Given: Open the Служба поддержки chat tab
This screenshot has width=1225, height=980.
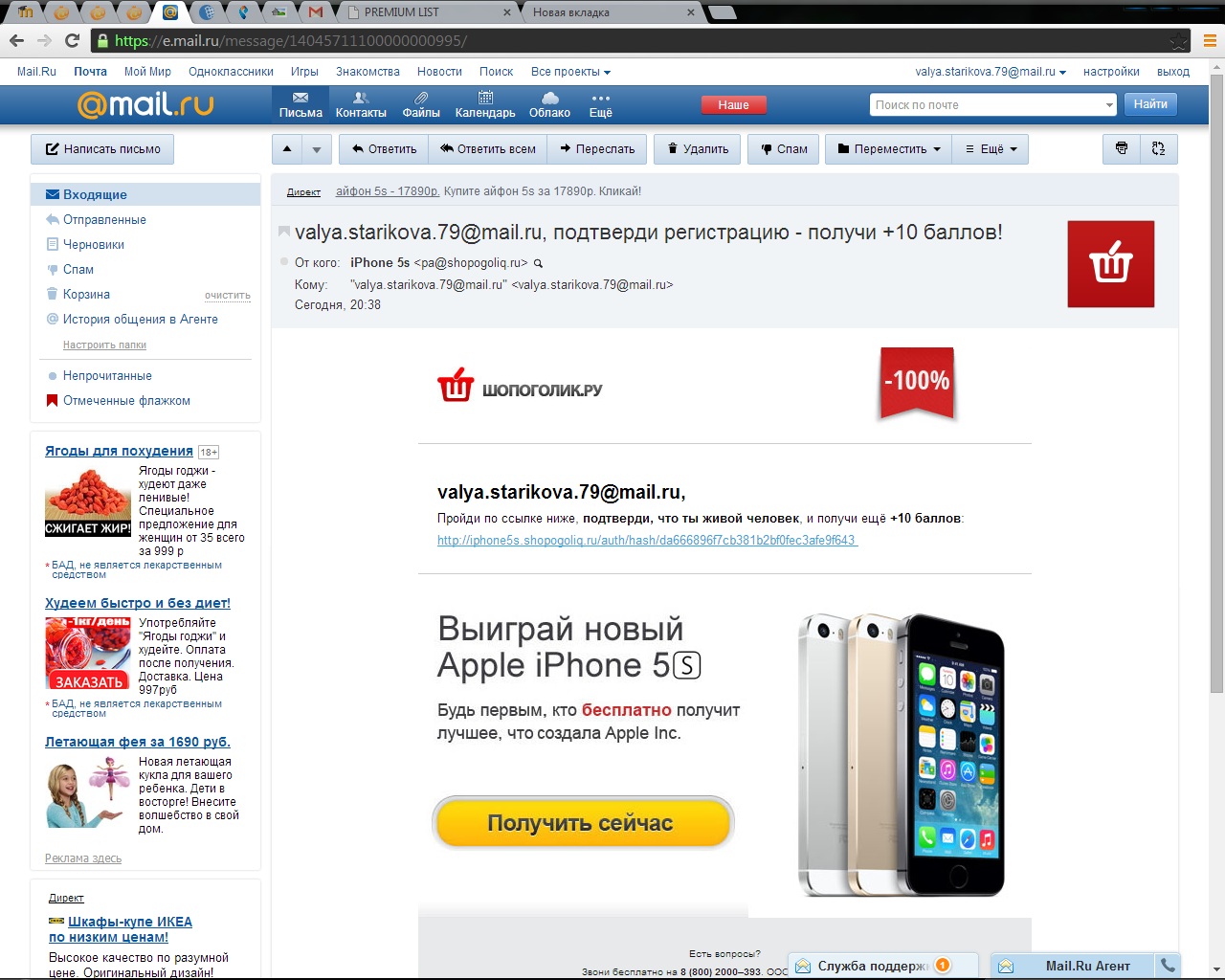Looking at the screenshot, I should [882, 966].
